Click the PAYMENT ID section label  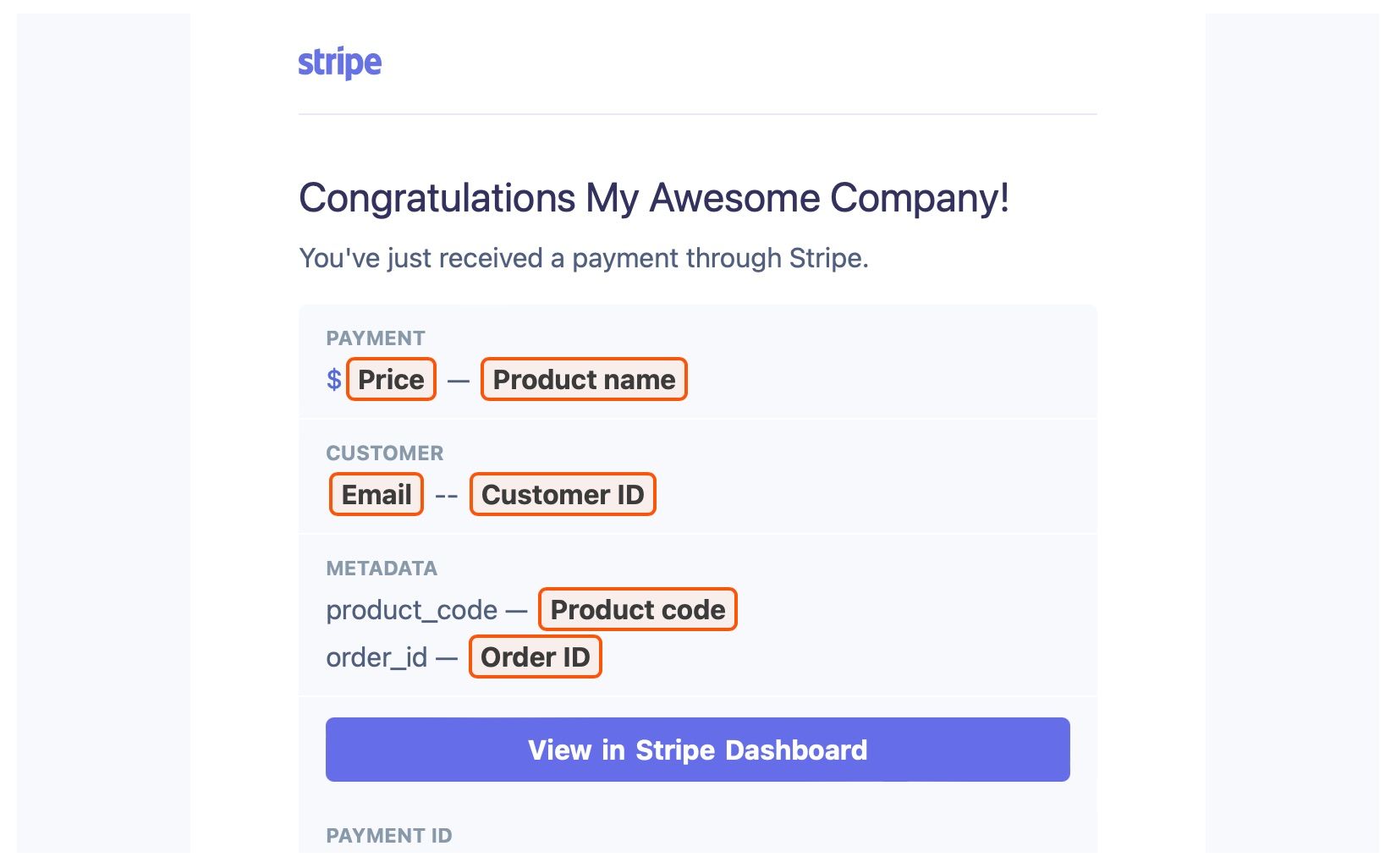point(389,836)
